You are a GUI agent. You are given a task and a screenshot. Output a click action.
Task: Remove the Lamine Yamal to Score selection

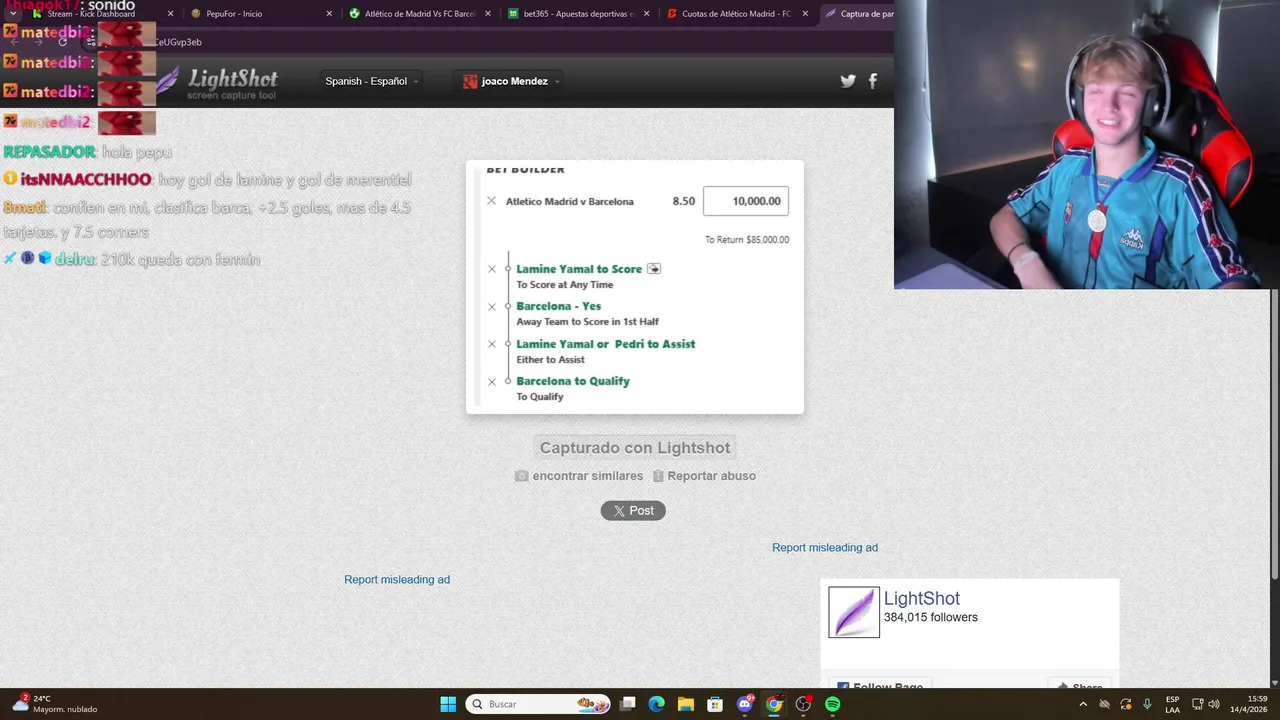pos(492,269)
